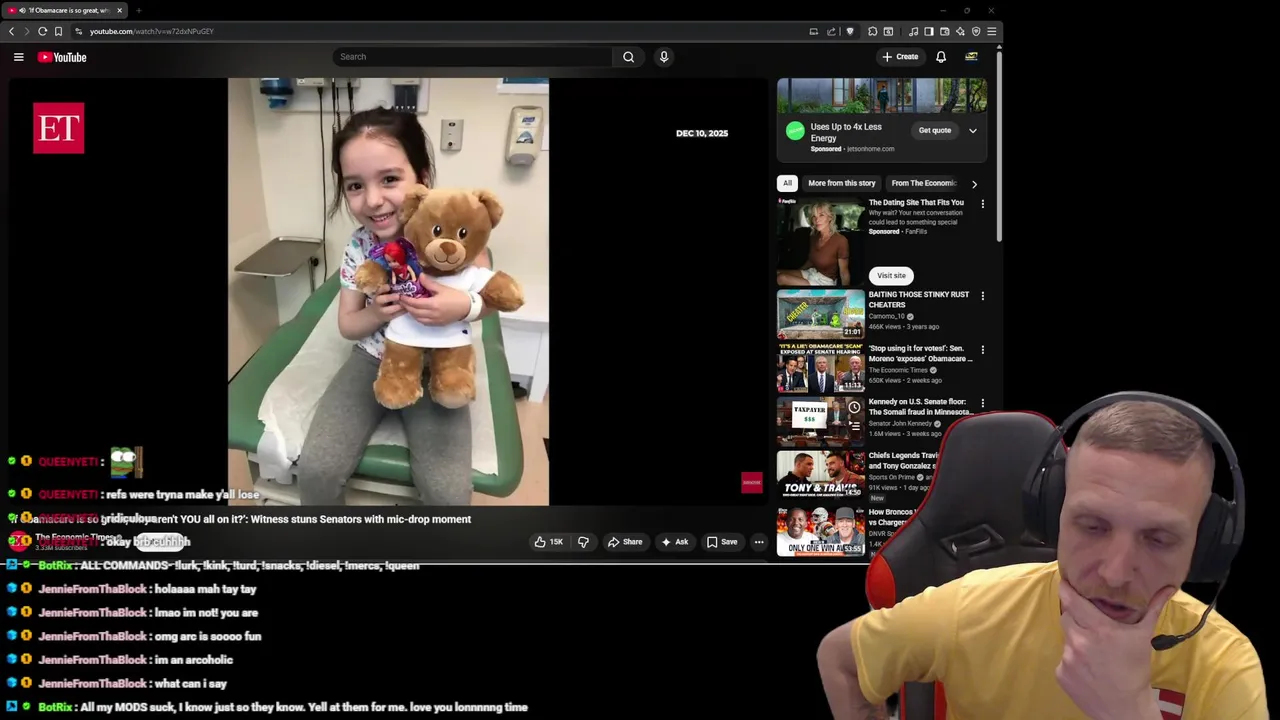Screen dimensions: 1280x720
Task: Open options for BAITING THOSE STINKY RUST video
Action: [x=982, y=296]
